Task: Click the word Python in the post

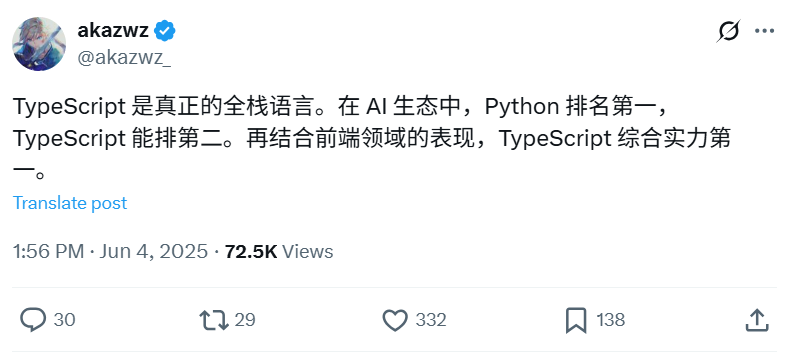Action: (x=522, y=107)
